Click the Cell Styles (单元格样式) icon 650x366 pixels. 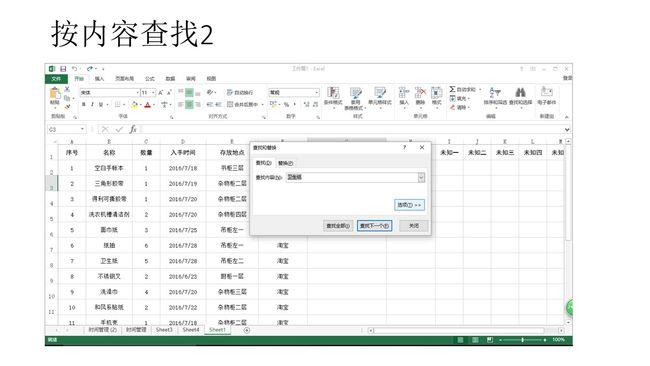click(380, 93)
